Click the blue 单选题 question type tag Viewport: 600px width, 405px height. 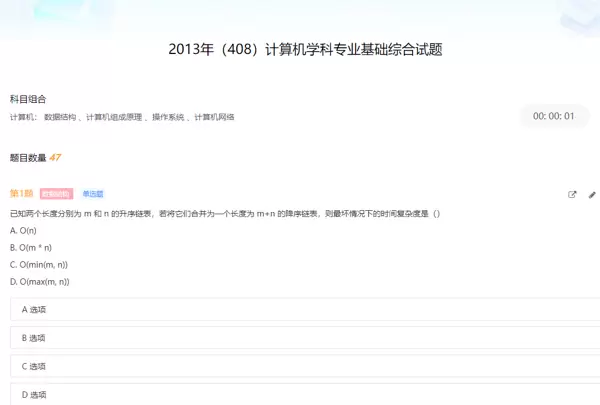(x=93, y=194)
